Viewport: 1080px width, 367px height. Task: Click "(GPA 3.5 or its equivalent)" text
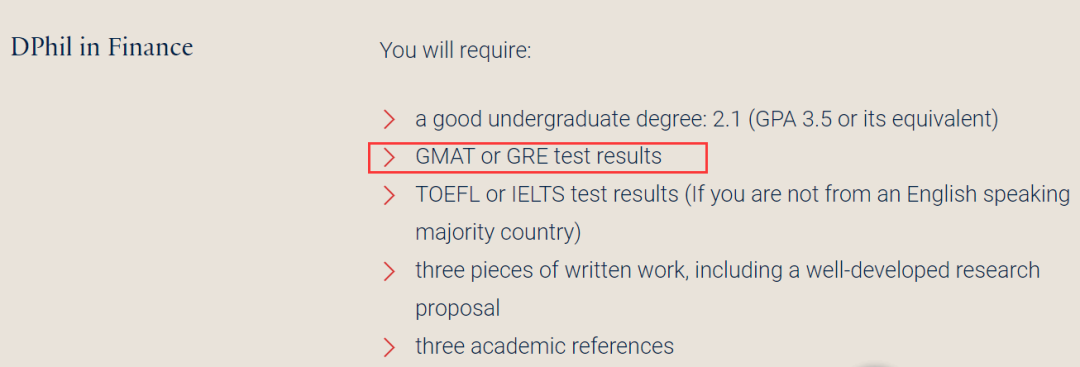point(873,119)
